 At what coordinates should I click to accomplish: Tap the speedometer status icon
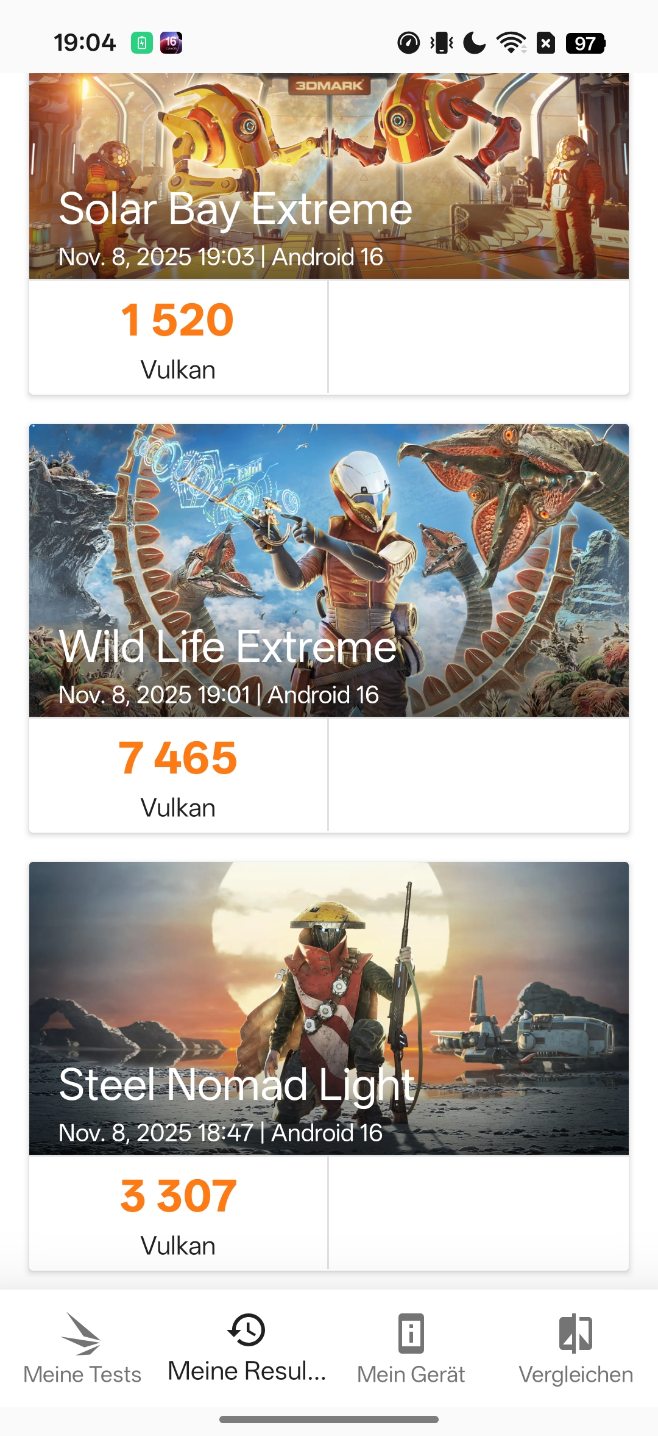click(x=408, y=43)
